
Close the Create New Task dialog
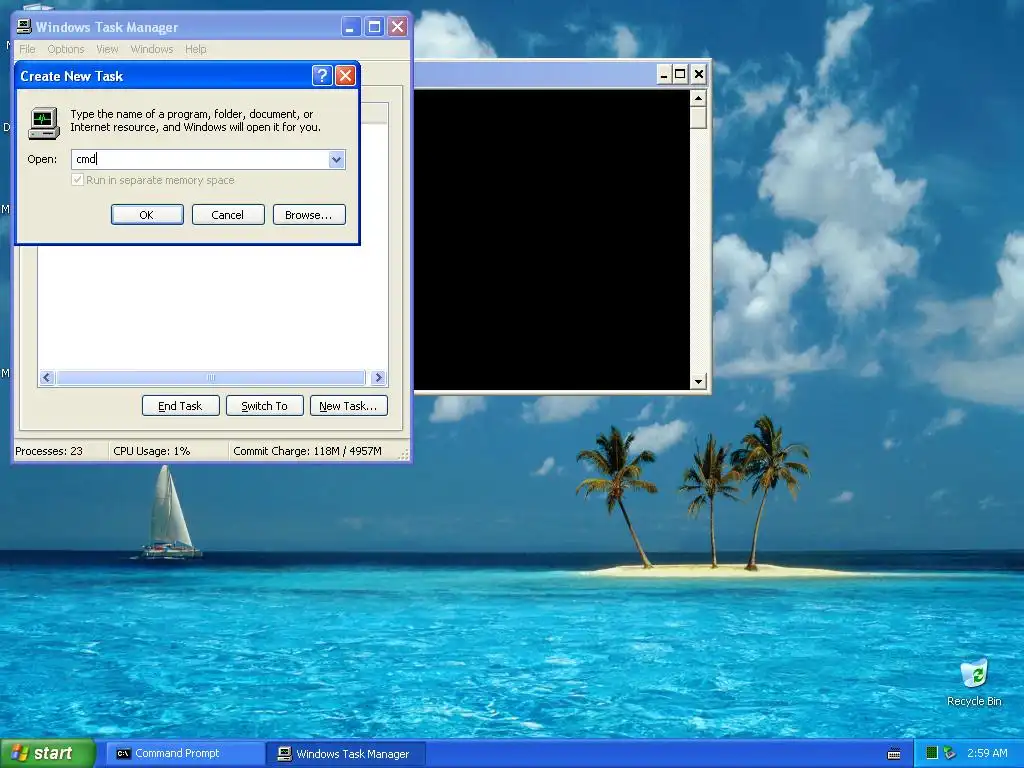pyautogui.click(x=345, y=76)
